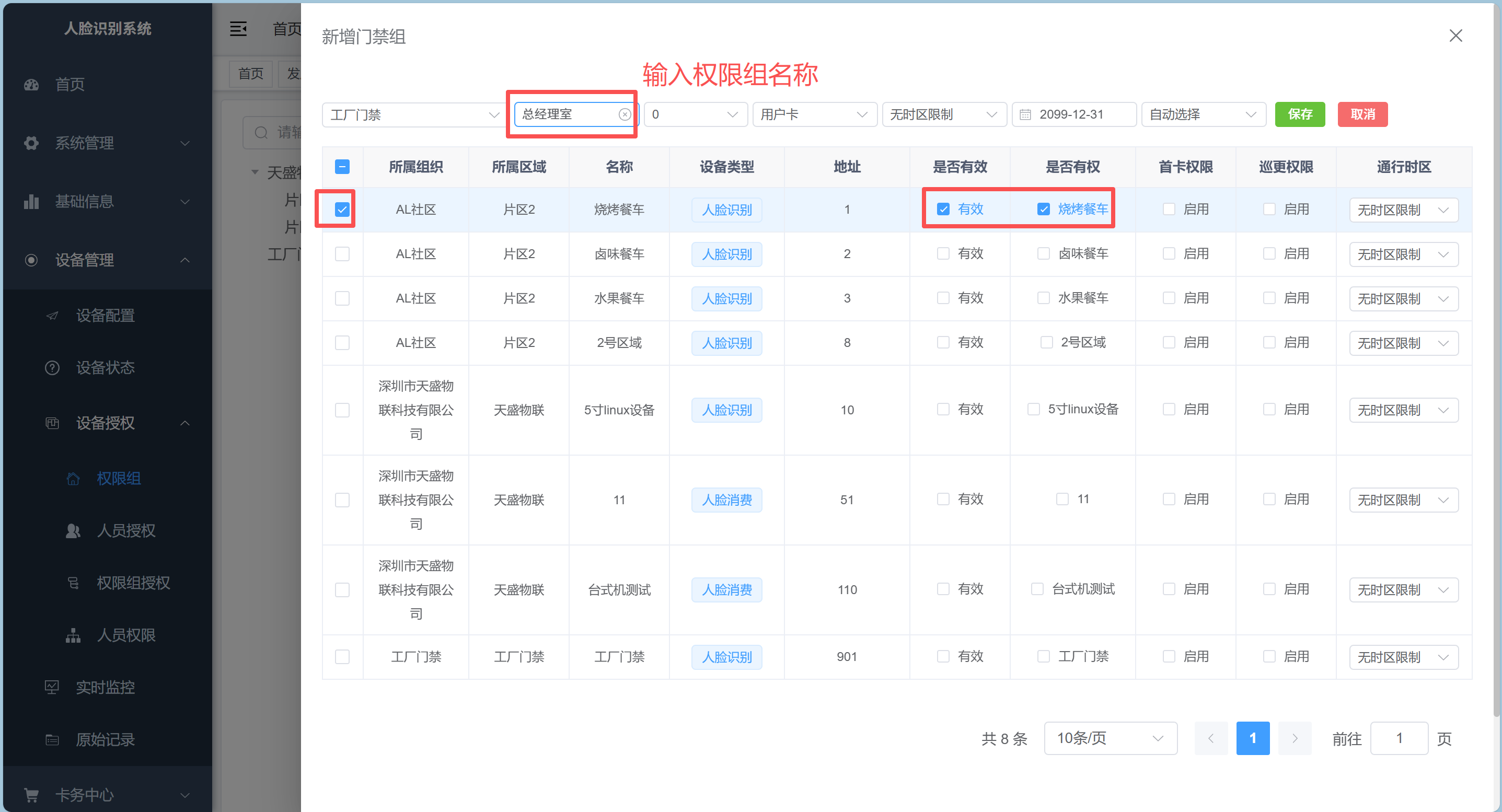
Task: Click the red 取消 button
Action: click(1362, 114)
